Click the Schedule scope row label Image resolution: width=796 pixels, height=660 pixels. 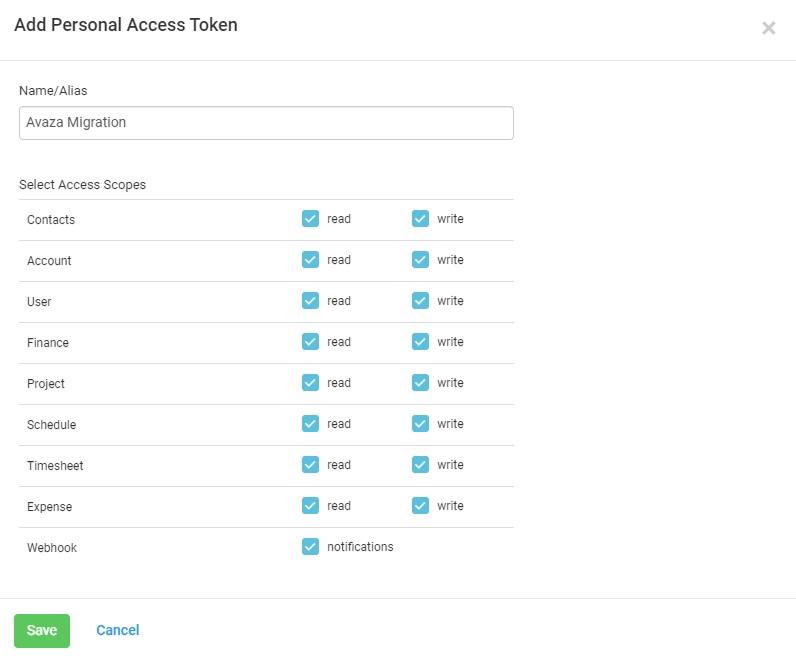coord(51,424)
